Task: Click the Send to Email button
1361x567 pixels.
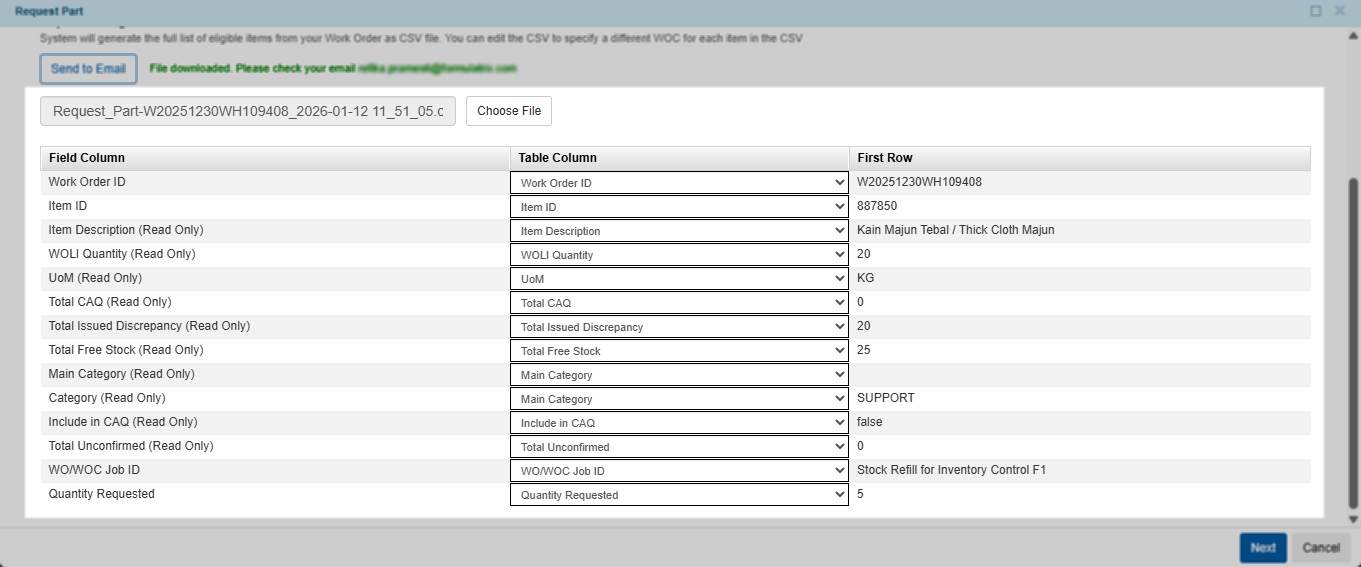Action: (88, 69)
